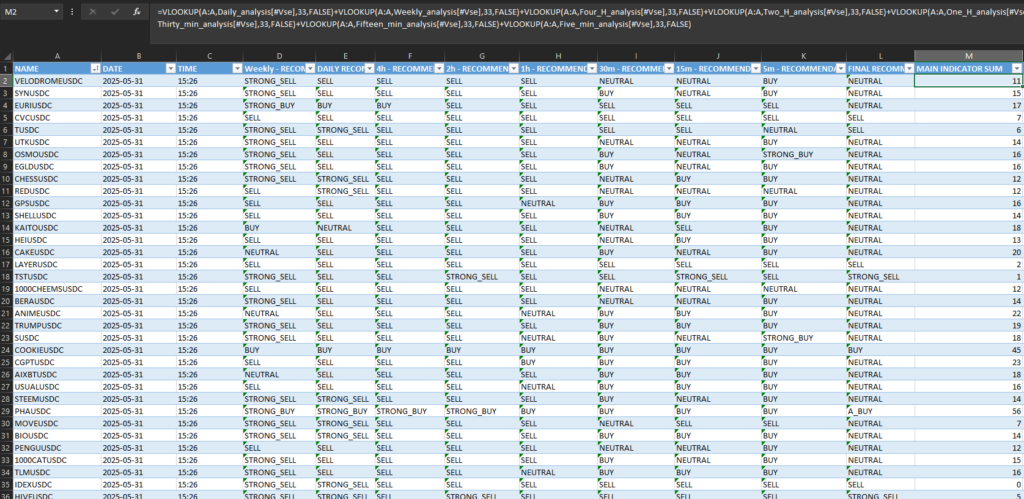1024x499 pixels.
Task: Open the MAIN INDICATOR SUM filter dropdown
Action: coord(1017,69)
